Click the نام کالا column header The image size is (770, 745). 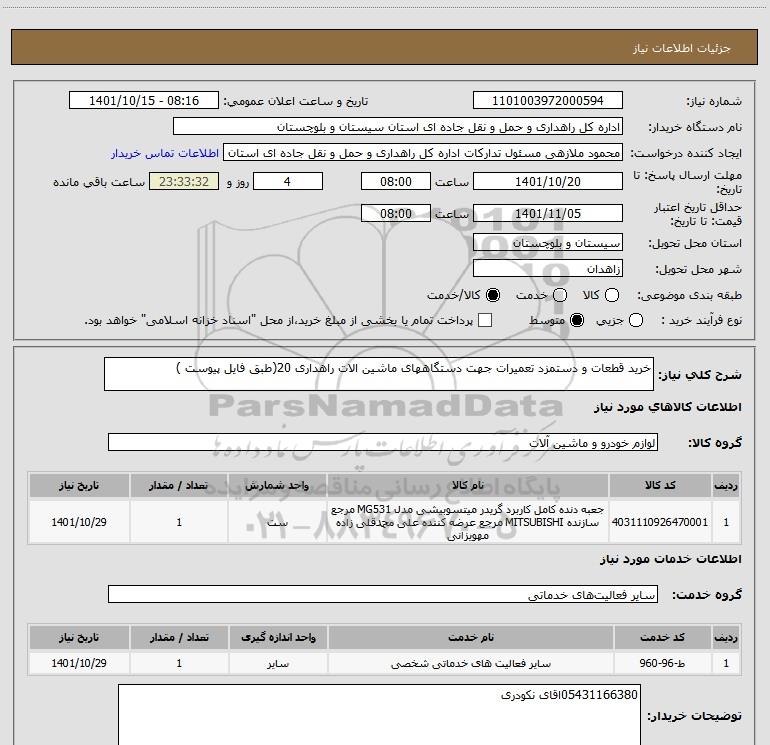click(x=468, y=485)
